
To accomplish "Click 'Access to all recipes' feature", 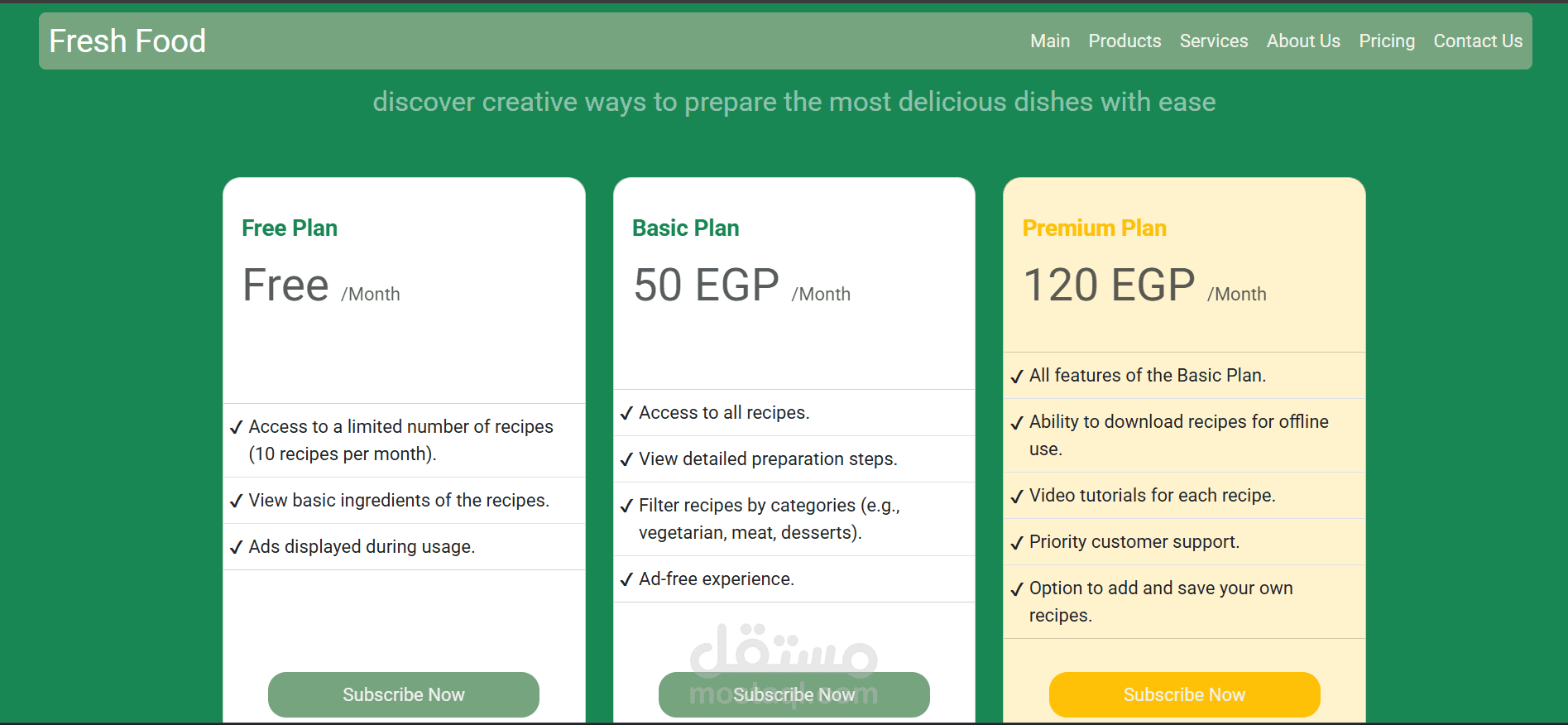I will [724, 412].
